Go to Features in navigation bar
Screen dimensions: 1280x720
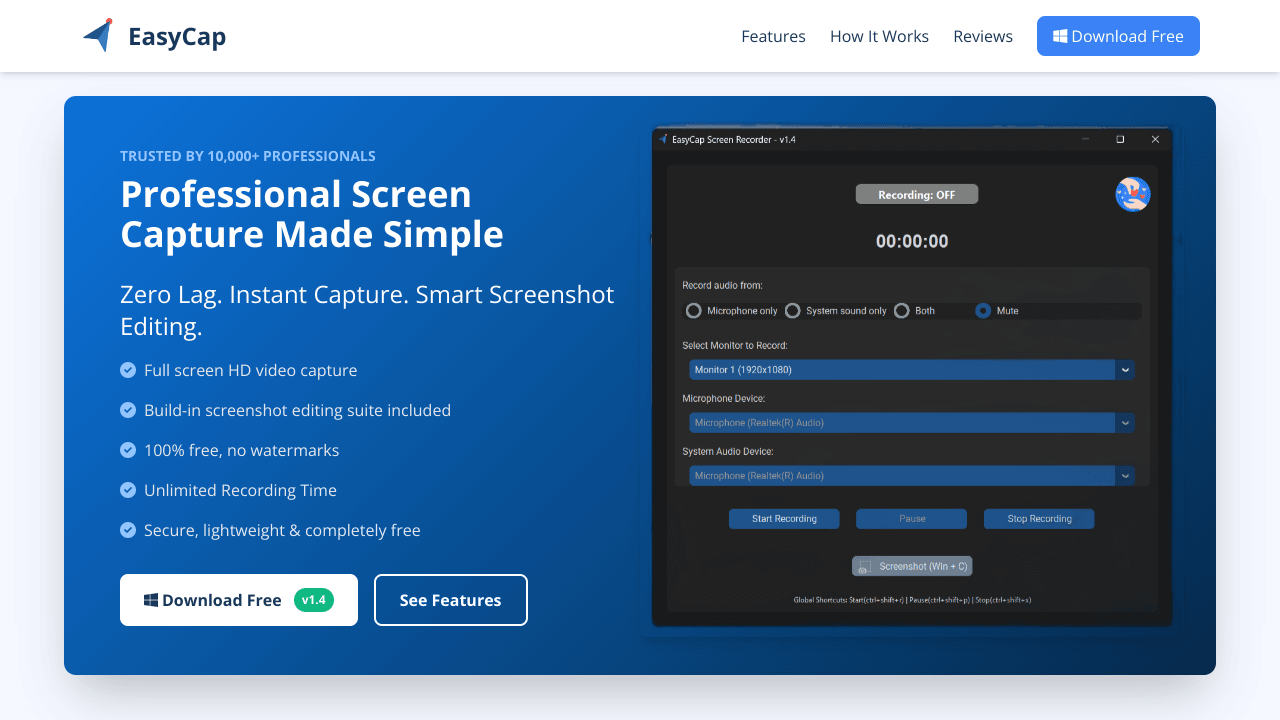pos(773,36)
